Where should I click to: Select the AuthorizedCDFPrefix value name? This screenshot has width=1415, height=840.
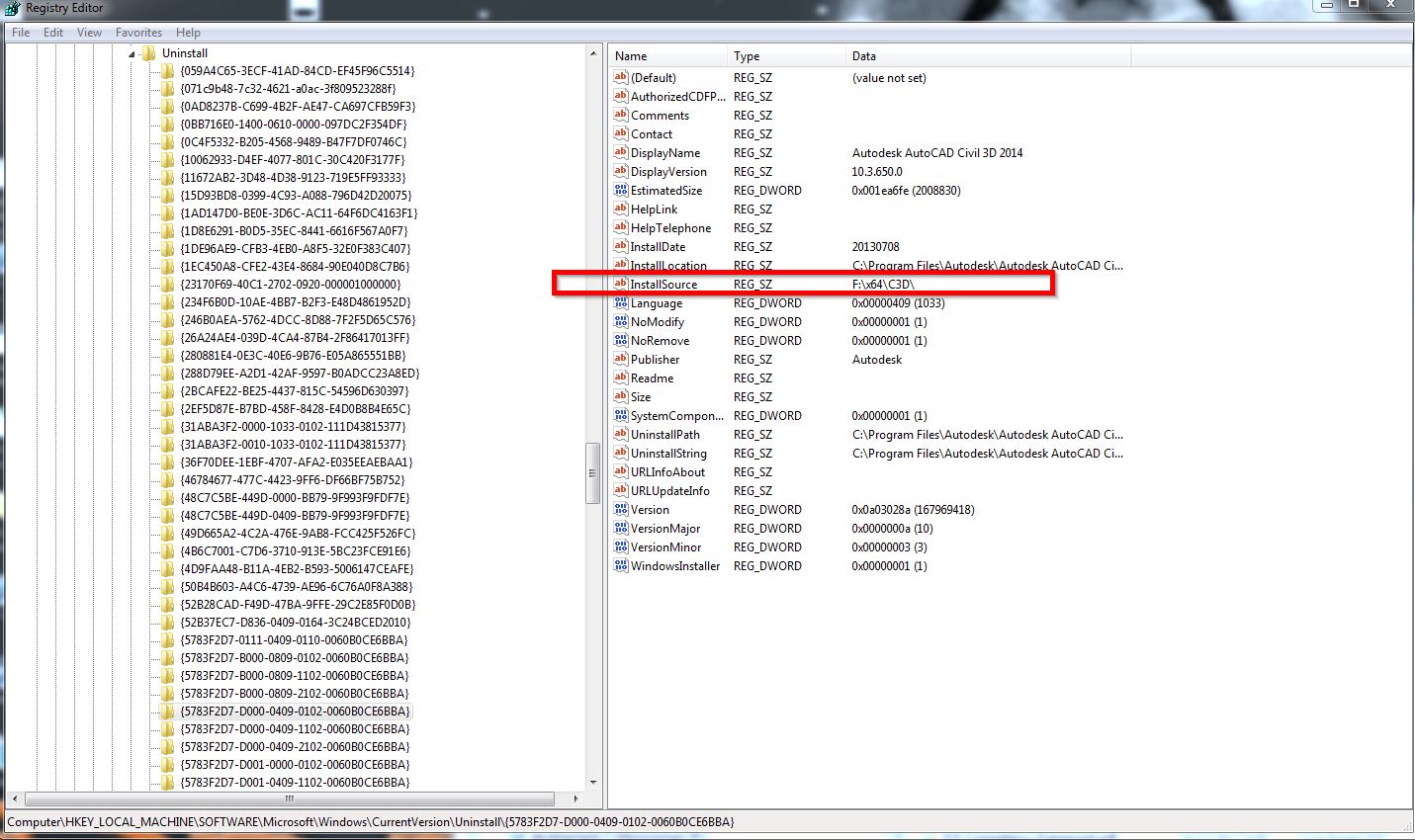pos(678,97)
